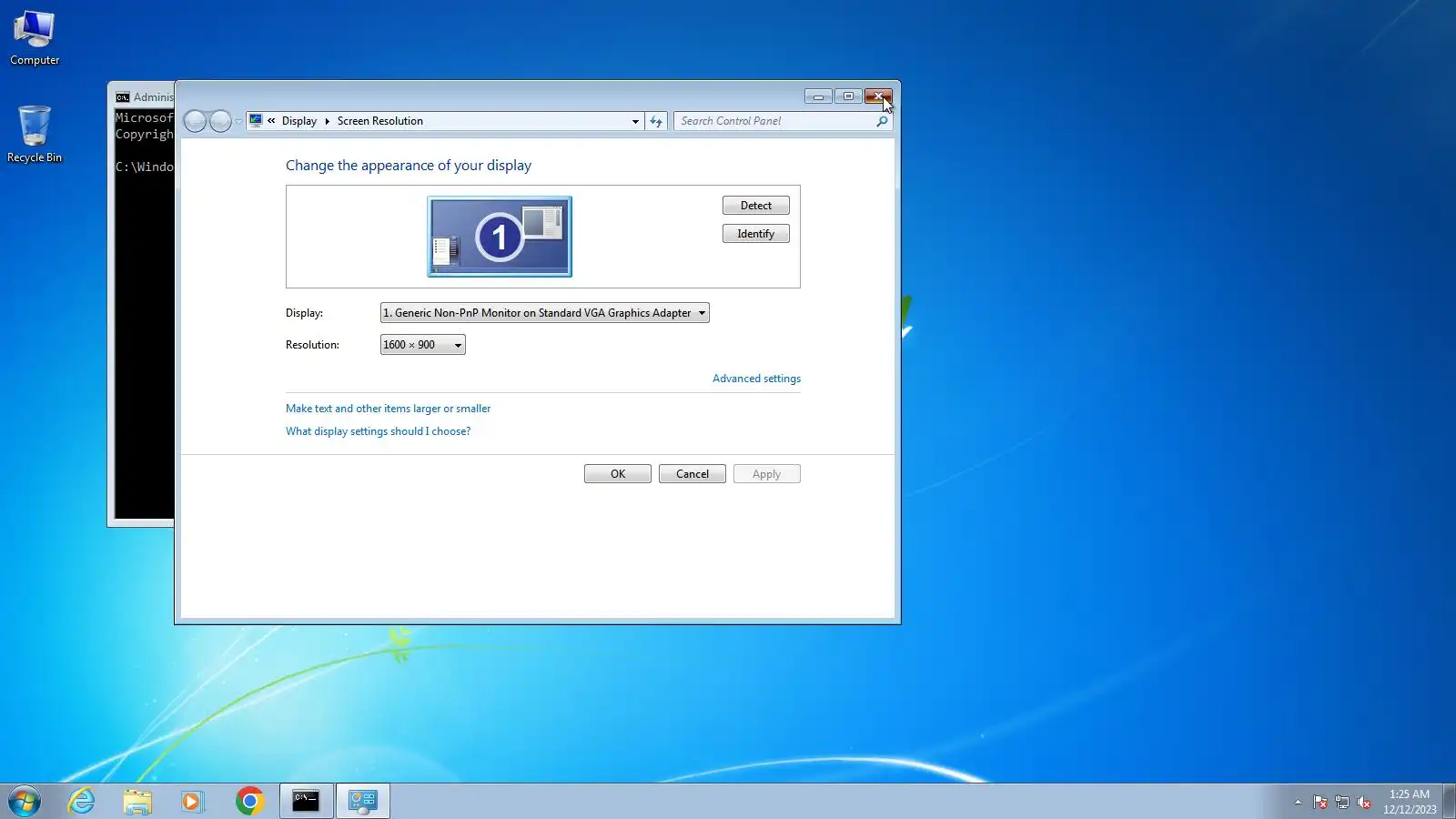1456x819 pixels.
Task: Open the Windows Start menu orb
Action: (25, 801)
